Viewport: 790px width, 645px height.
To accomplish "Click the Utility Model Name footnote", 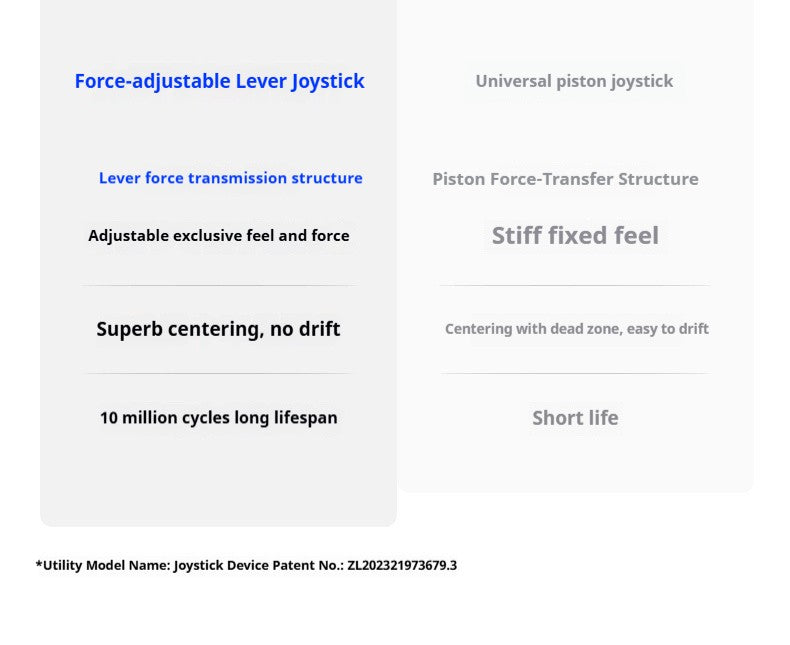I will coord(246,565).
